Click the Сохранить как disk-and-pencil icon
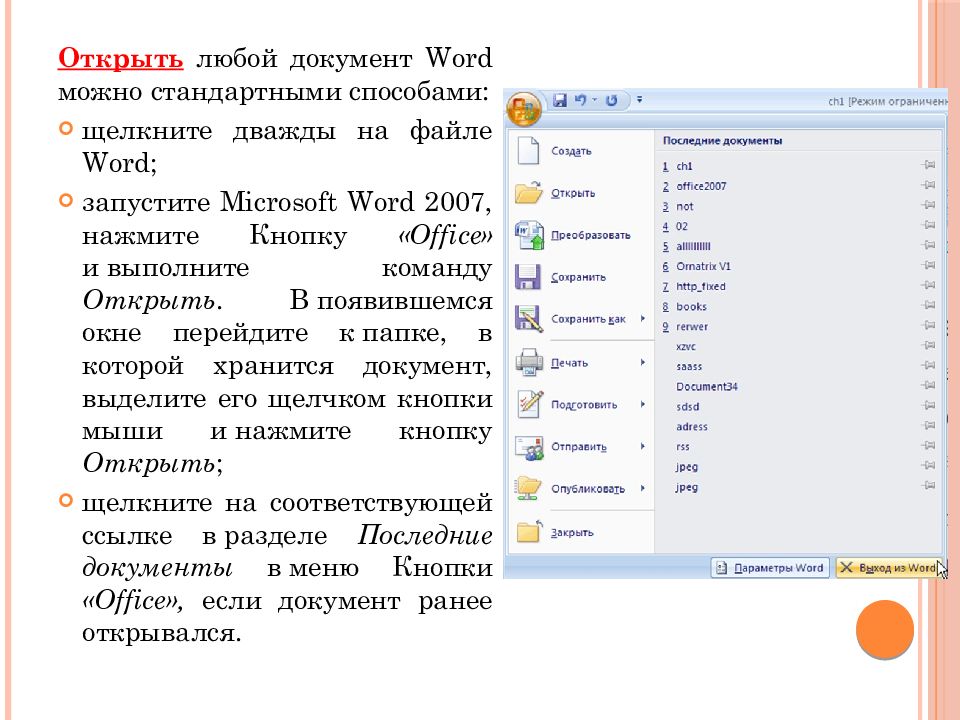Image resolution: width=960 pixels, height=720 pixels. click(529, 318)
